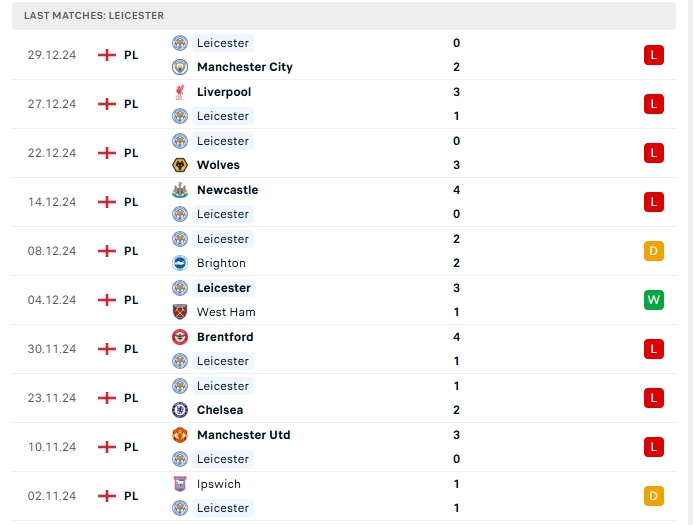Click the Ipswich club crest icon
Image resolution: width=693 pixels, height=525 pixels.
click(180, 484)
